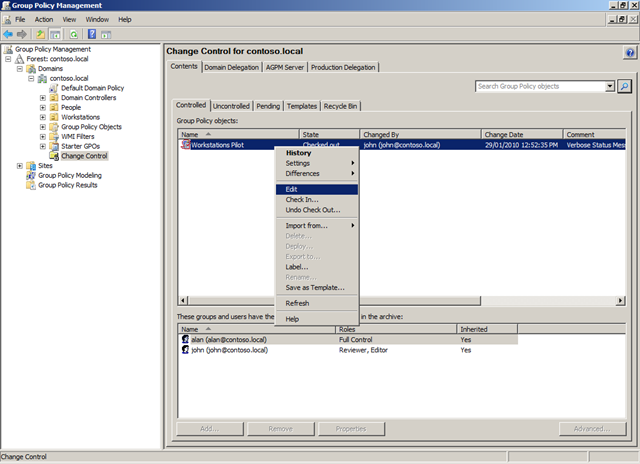The width and height of the screenshot is (640, 464).
Task: Expand the Sites tree node
Action: (x=19, y=166)
